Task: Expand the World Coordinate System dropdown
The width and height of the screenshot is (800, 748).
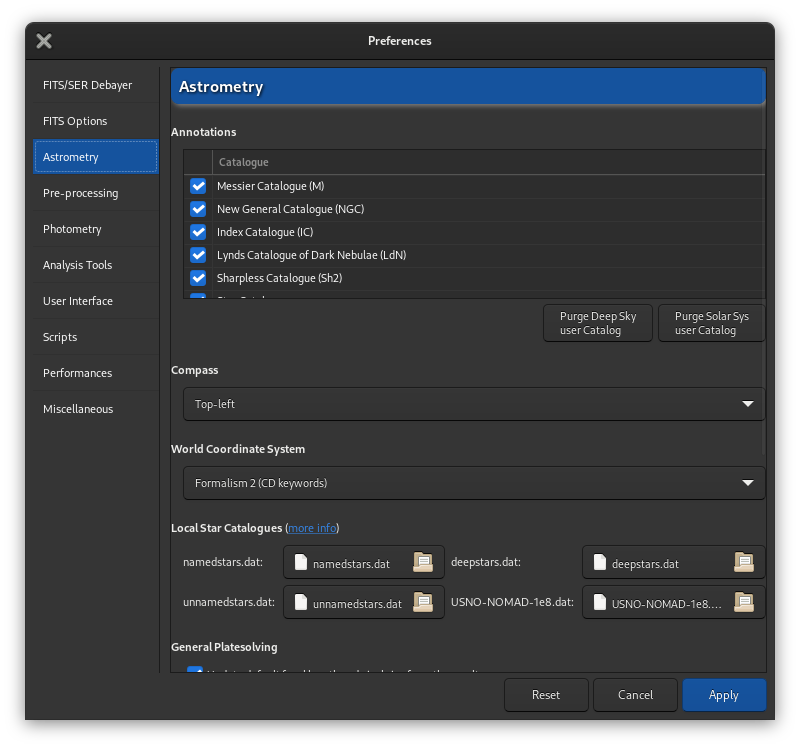Action: click(473, 483)
